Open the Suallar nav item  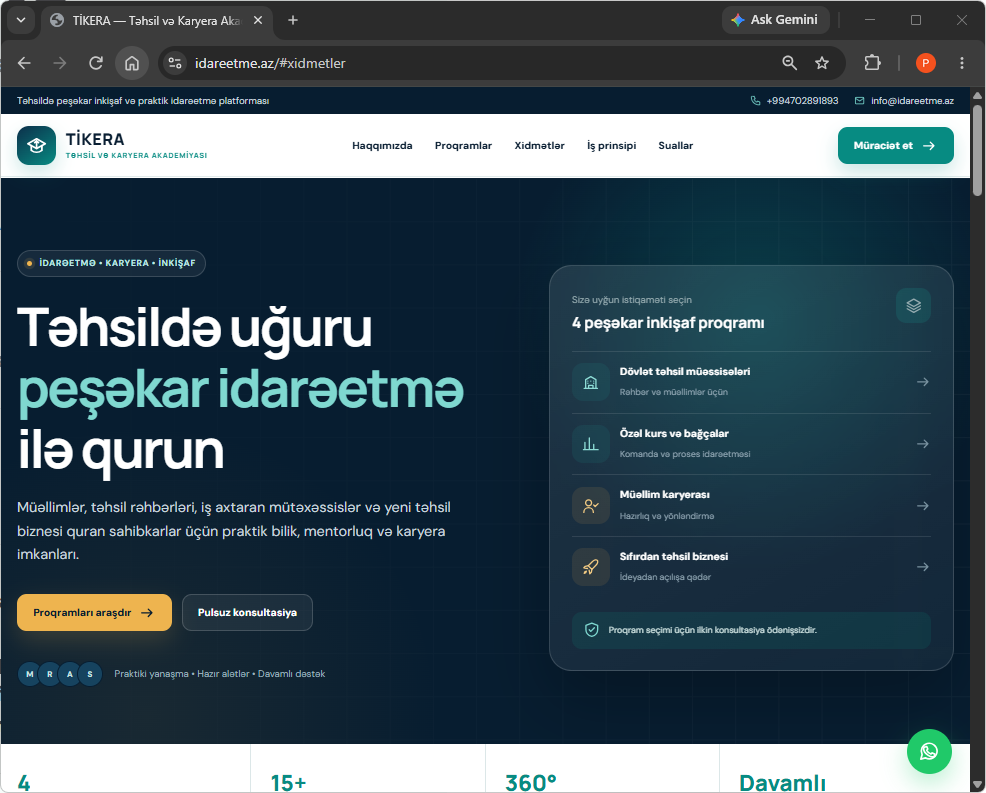(675, 145)
